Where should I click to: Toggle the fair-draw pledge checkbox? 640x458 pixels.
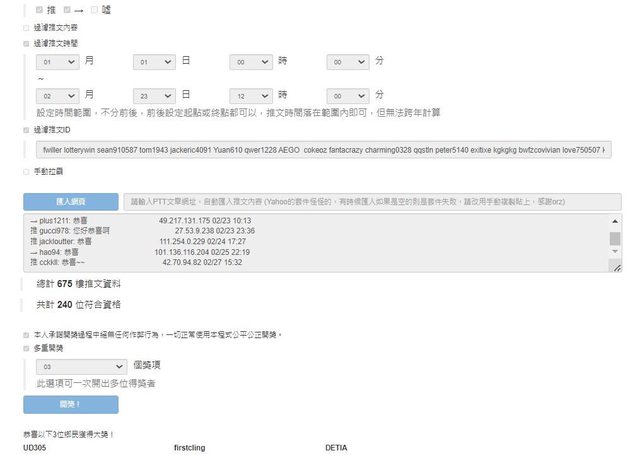pos(27,334)
